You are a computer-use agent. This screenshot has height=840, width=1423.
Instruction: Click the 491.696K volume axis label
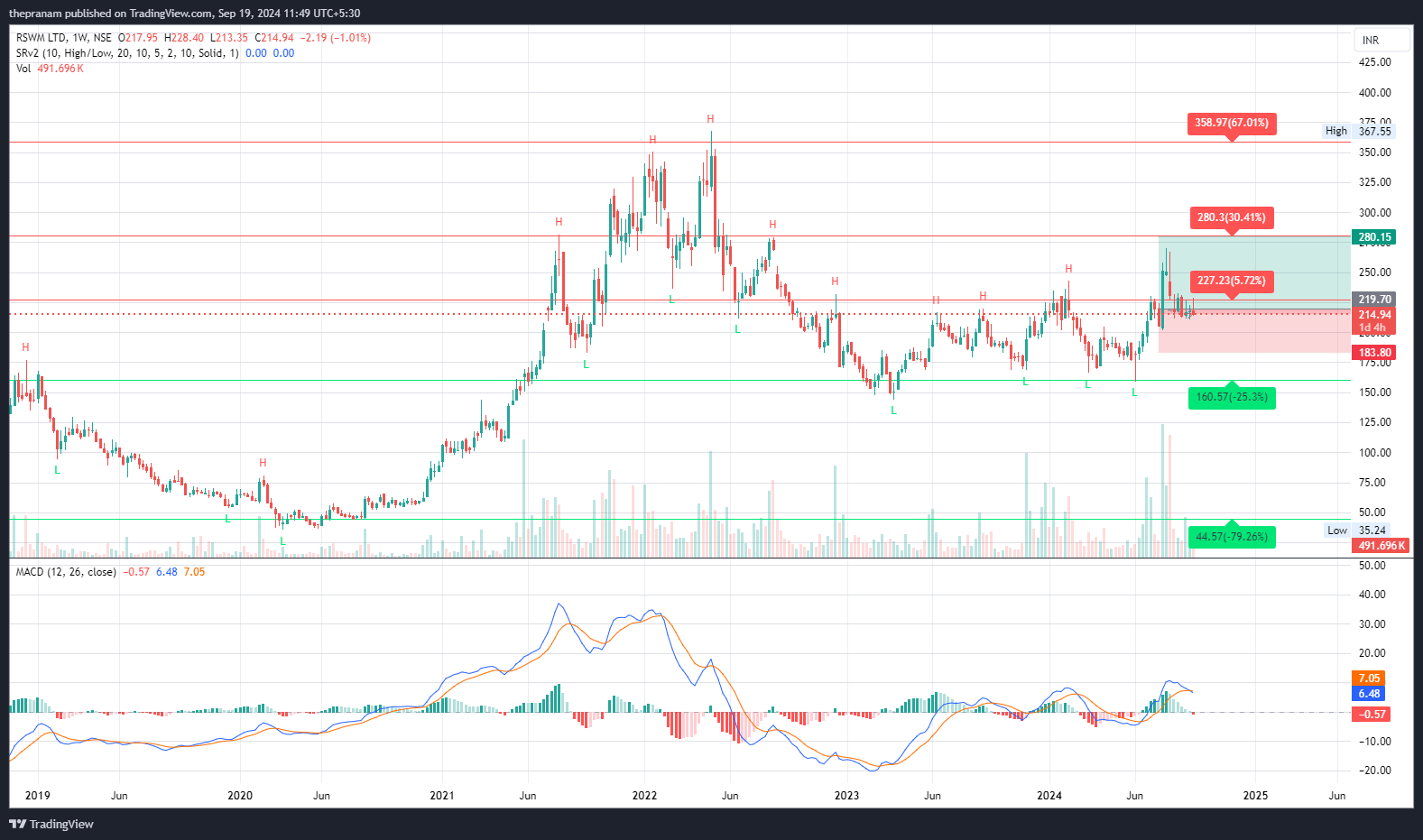click(x=1381, y=546)
